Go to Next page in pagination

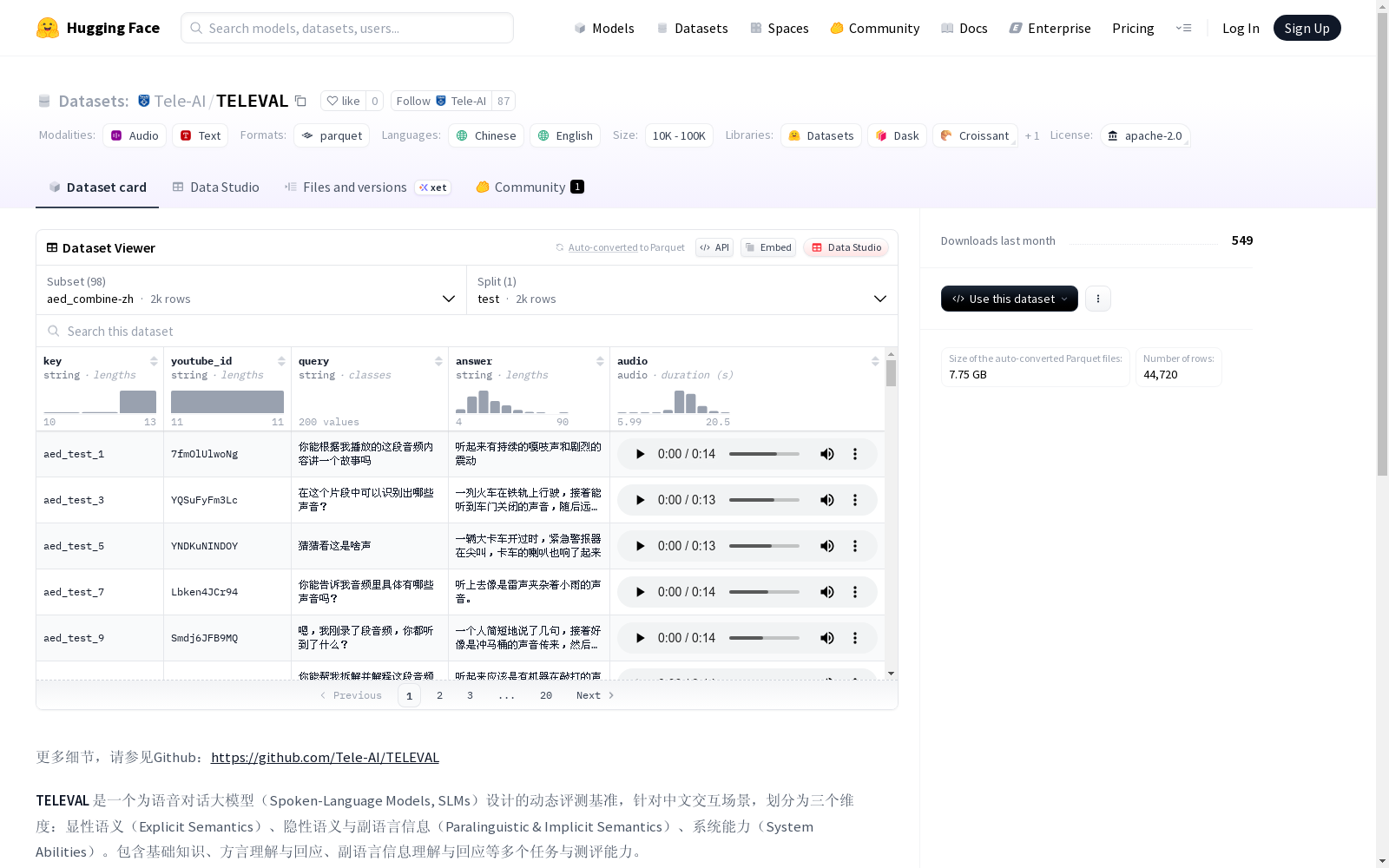596,695
